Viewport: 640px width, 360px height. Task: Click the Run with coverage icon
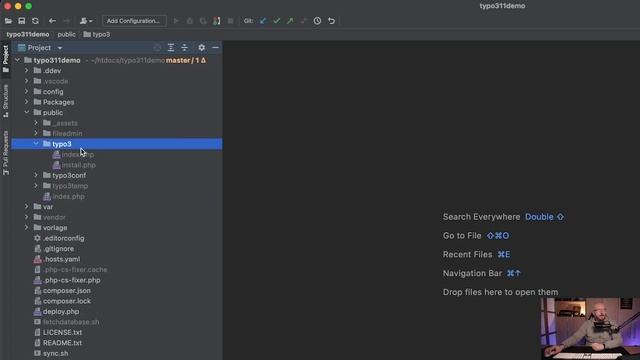(203, 21)
